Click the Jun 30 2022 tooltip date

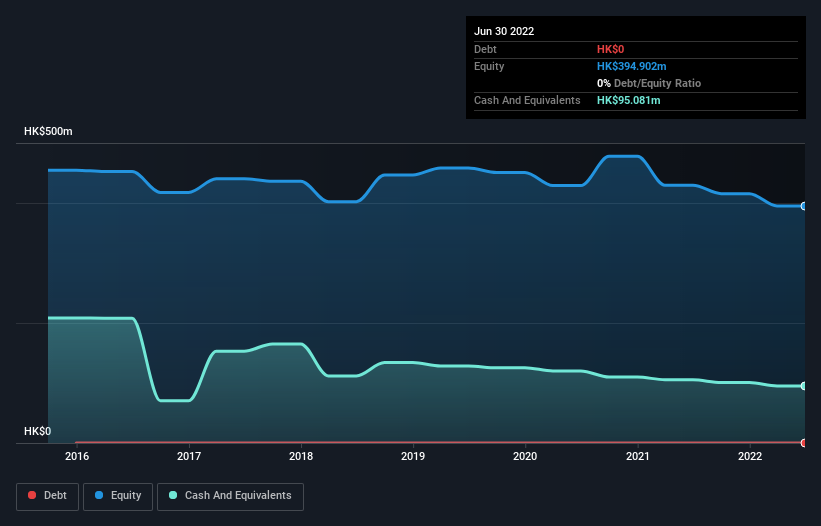pos(504,31)
